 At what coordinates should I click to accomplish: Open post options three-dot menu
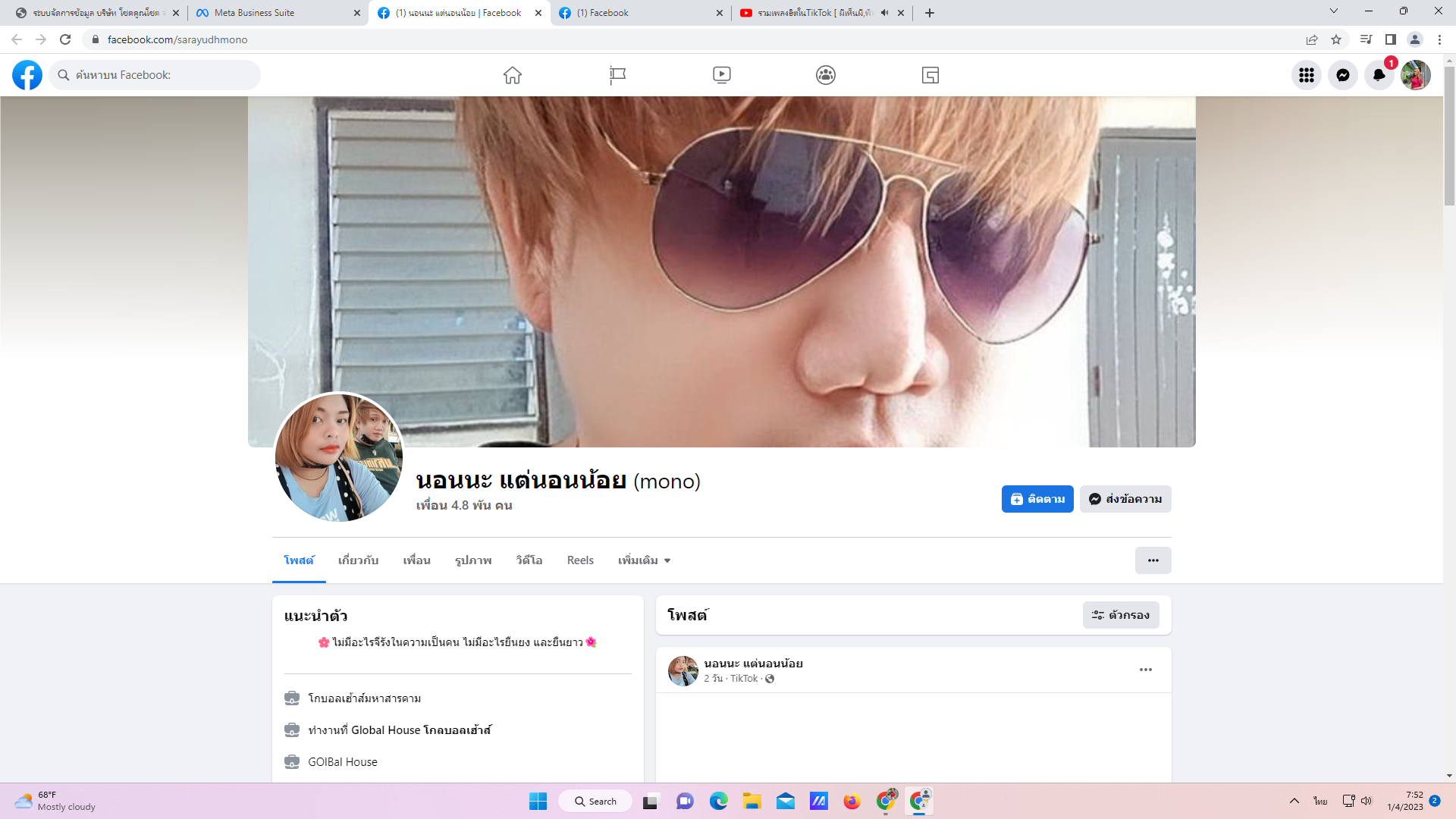coord(1145,670)
